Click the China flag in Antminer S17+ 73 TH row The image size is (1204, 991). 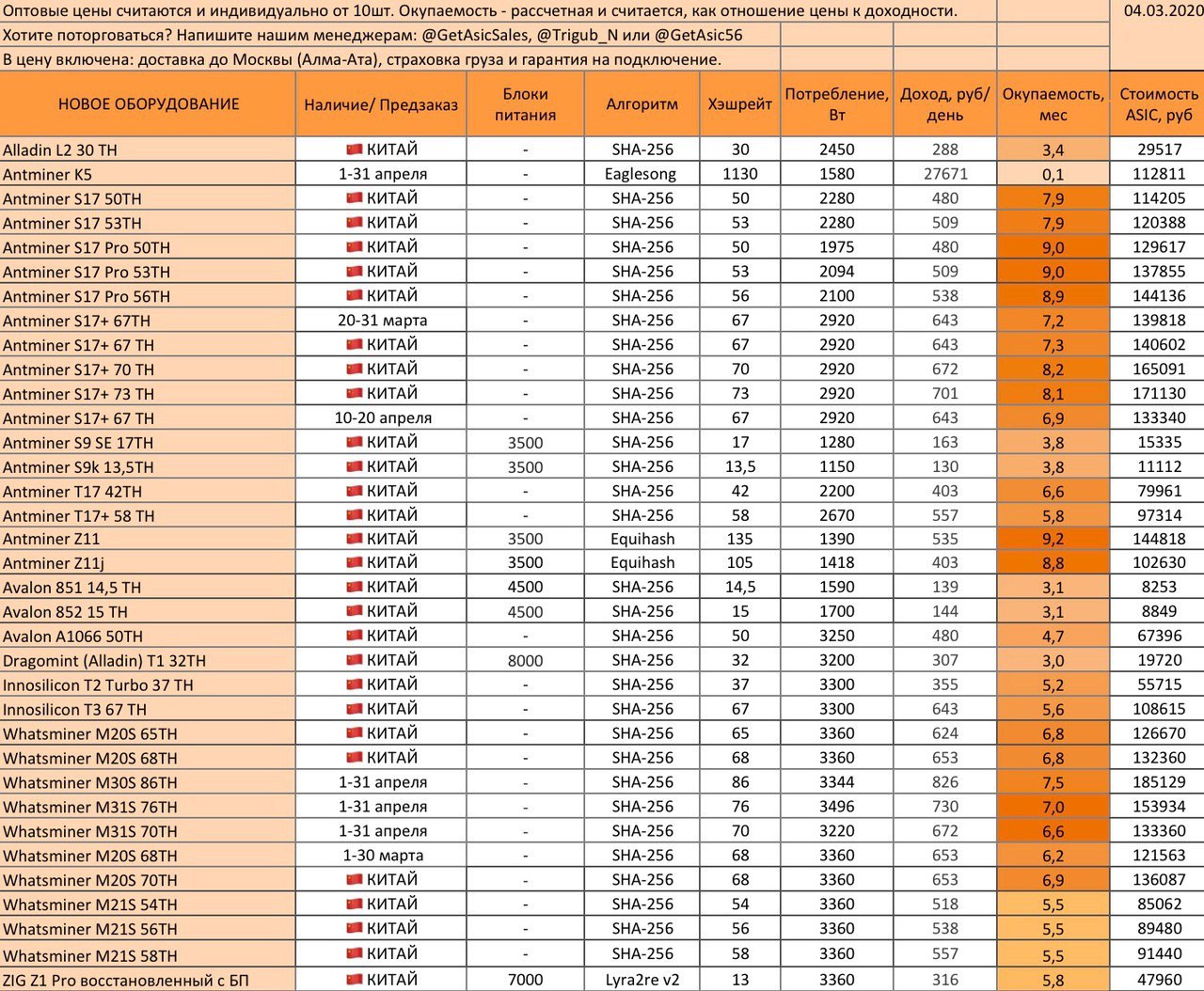(x=355, y=394)
